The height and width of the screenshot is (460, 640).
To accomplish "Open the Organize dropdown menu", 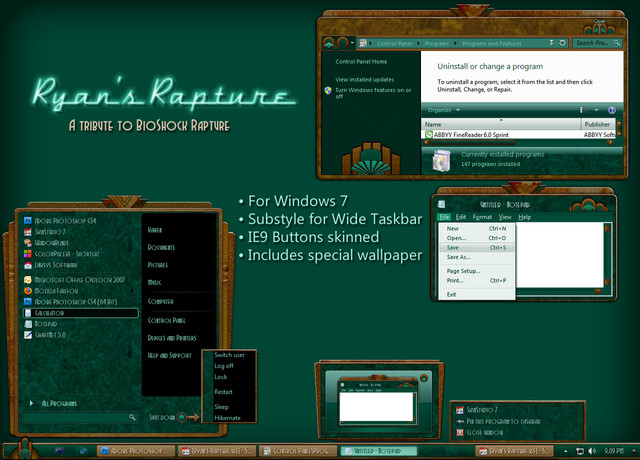I will [x=444, y=110].
